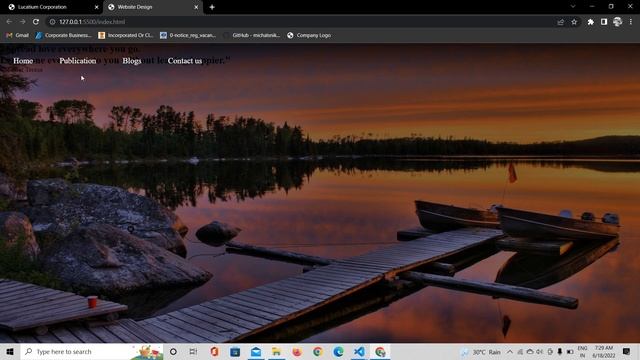Open the Gmail bookmark
640x360 pixels.
click(18, 36)
